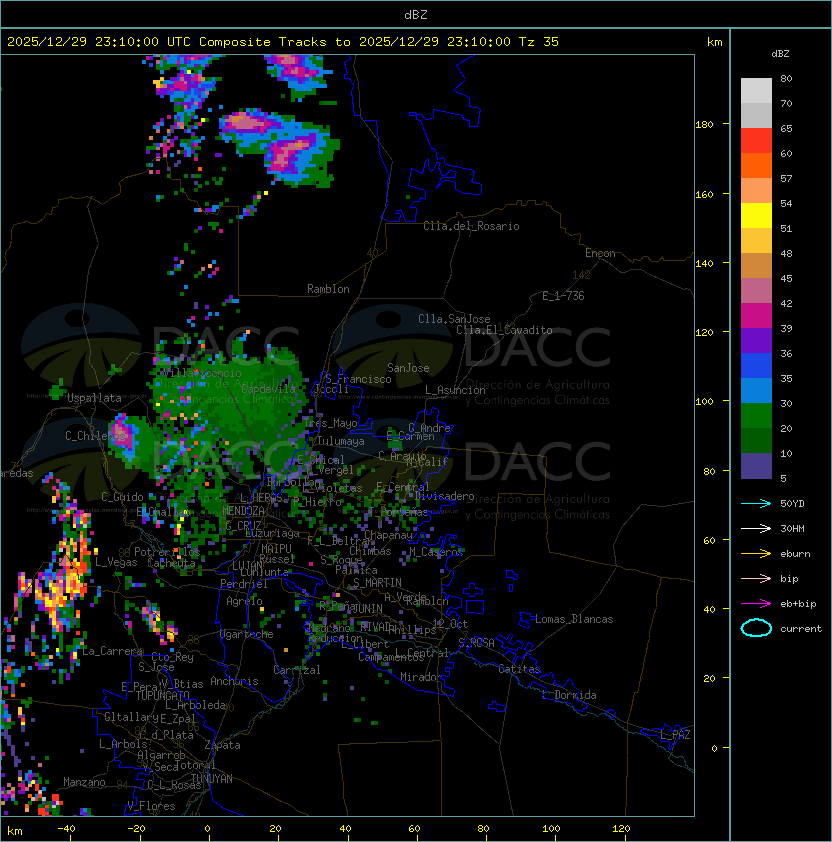Pick the green 20-30 dBZ swatch
Viewport: 832px width, 842px height.
[756, 416]
